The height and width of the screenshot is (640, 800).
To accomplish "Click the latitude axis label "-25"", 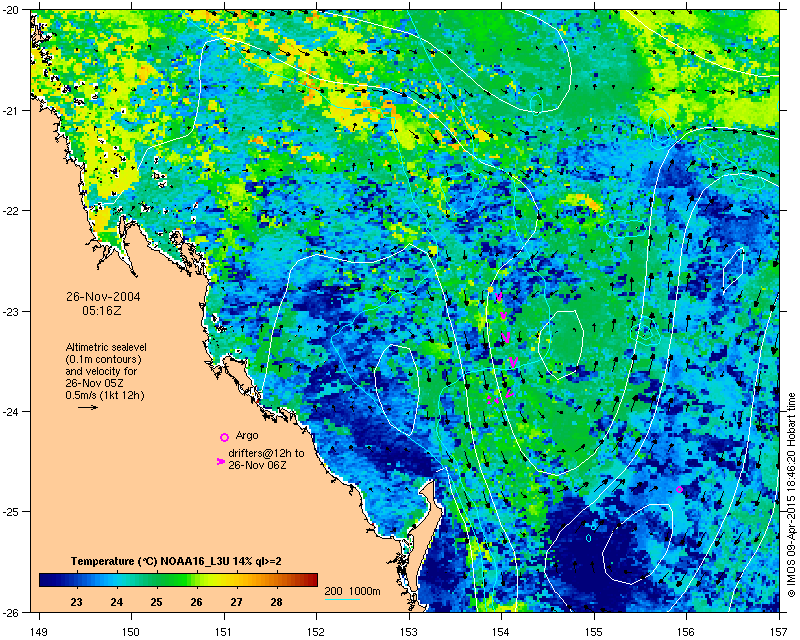I will pos(10,512).
